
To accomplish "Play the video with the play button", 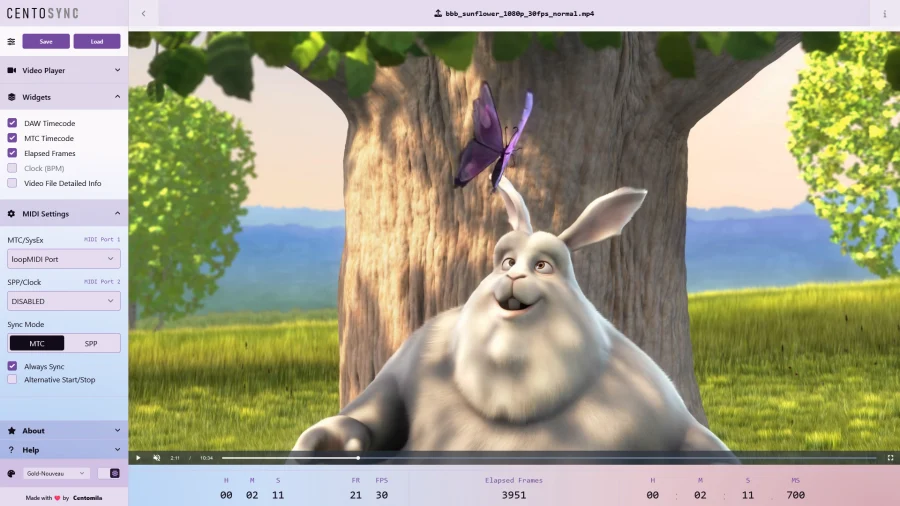I will pyautogui.click(x=138, y=458).
